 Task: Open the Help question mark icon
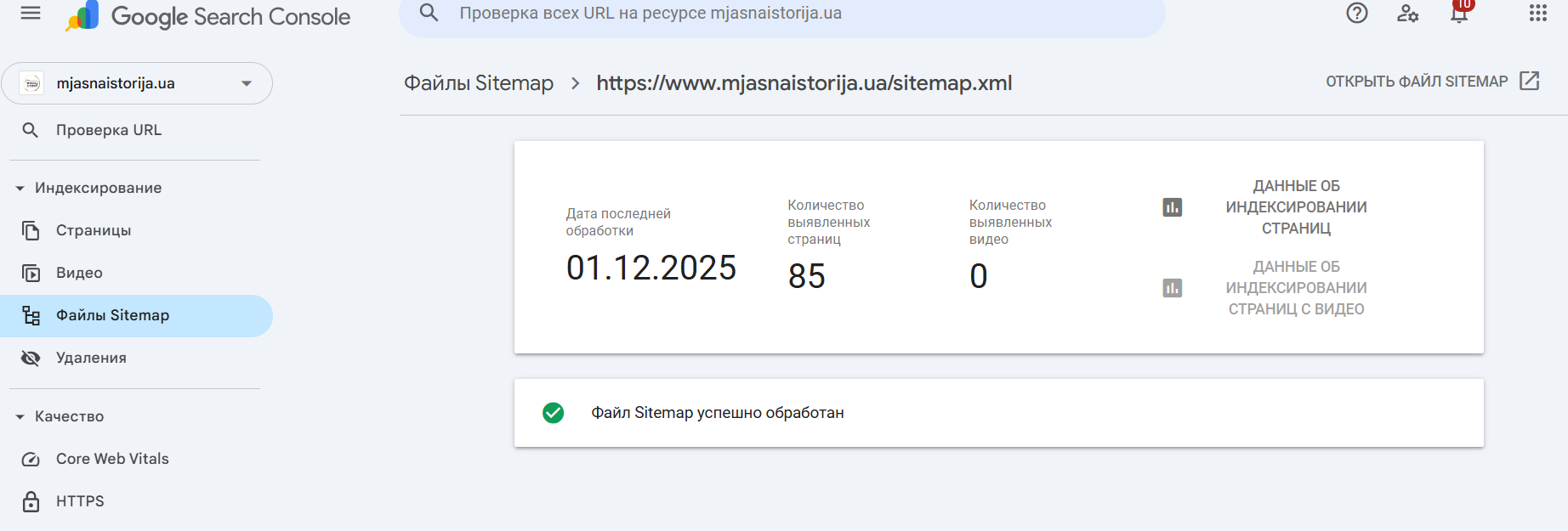tap(1357, 13)
